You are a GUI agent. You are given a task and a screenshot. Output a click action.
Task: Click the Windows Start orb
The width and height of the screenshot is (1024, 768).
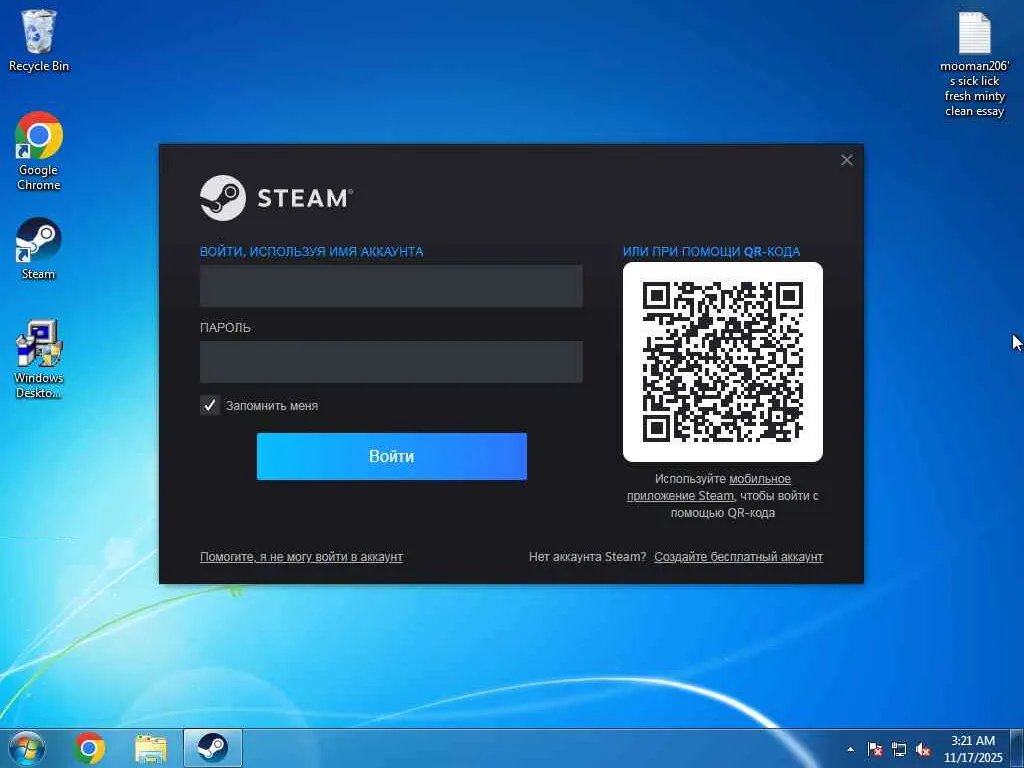[x=27, y=748]
